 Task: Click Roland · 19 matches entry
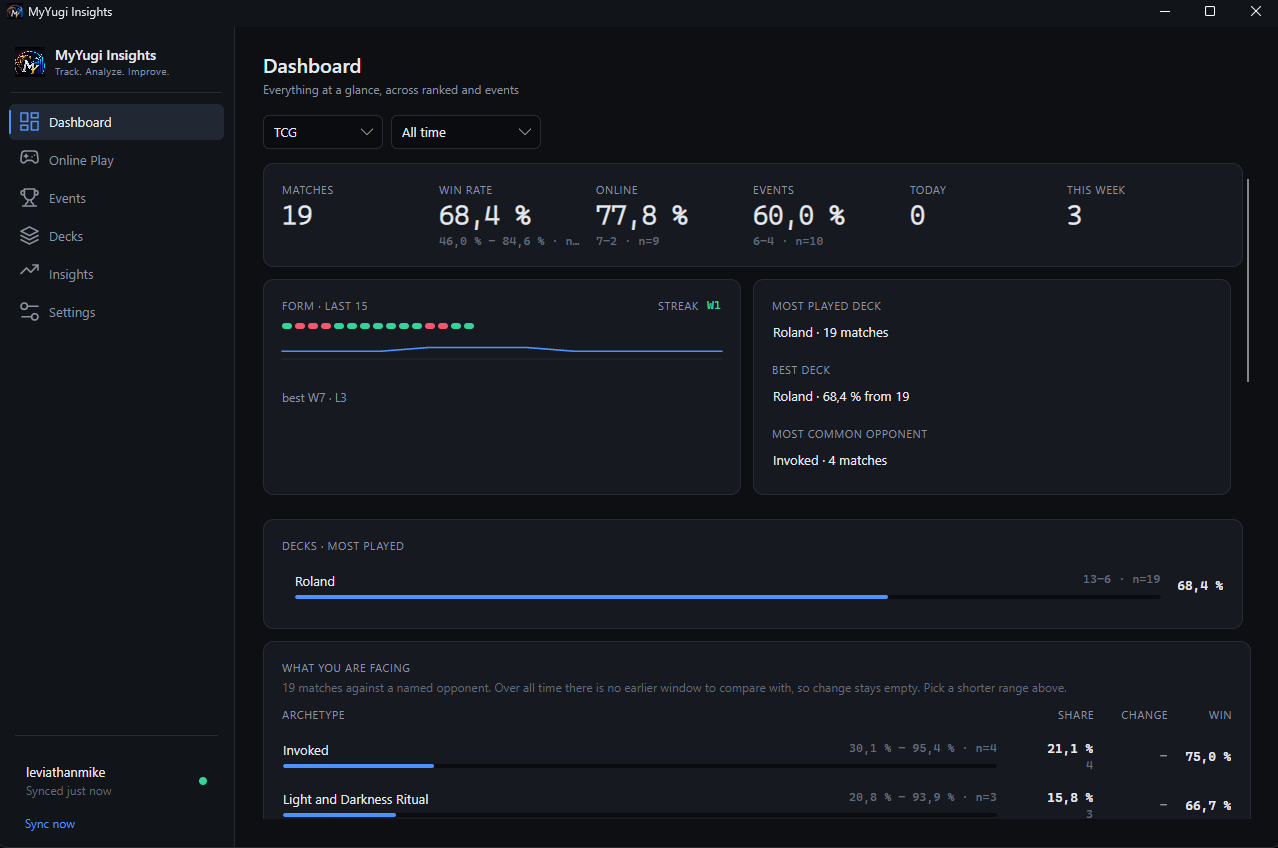[830, 332]
